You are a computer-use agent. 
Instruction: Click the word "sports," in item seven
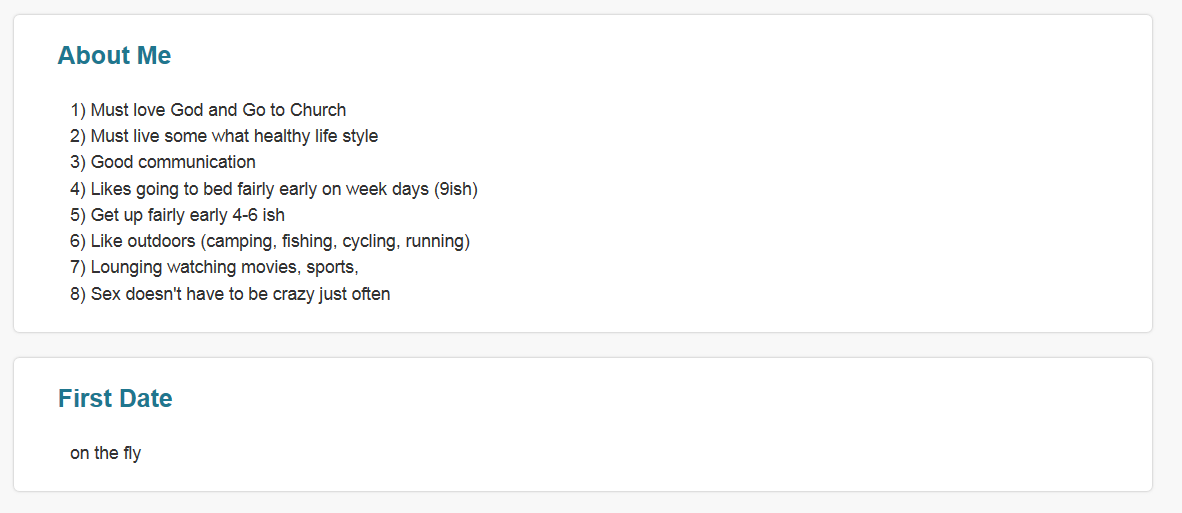(x=332, y=267)
